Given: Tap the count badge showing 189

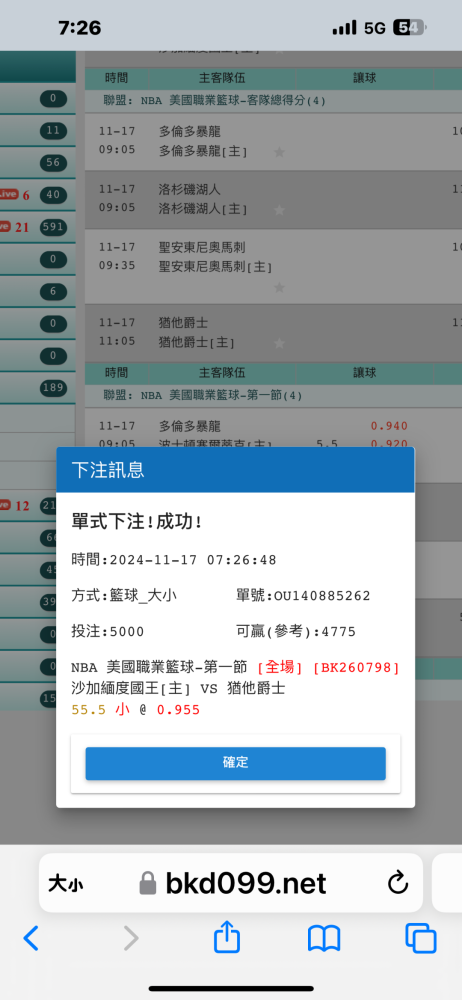Looking at the screenshot, I should pyautogui.click(x=53, y=388).
